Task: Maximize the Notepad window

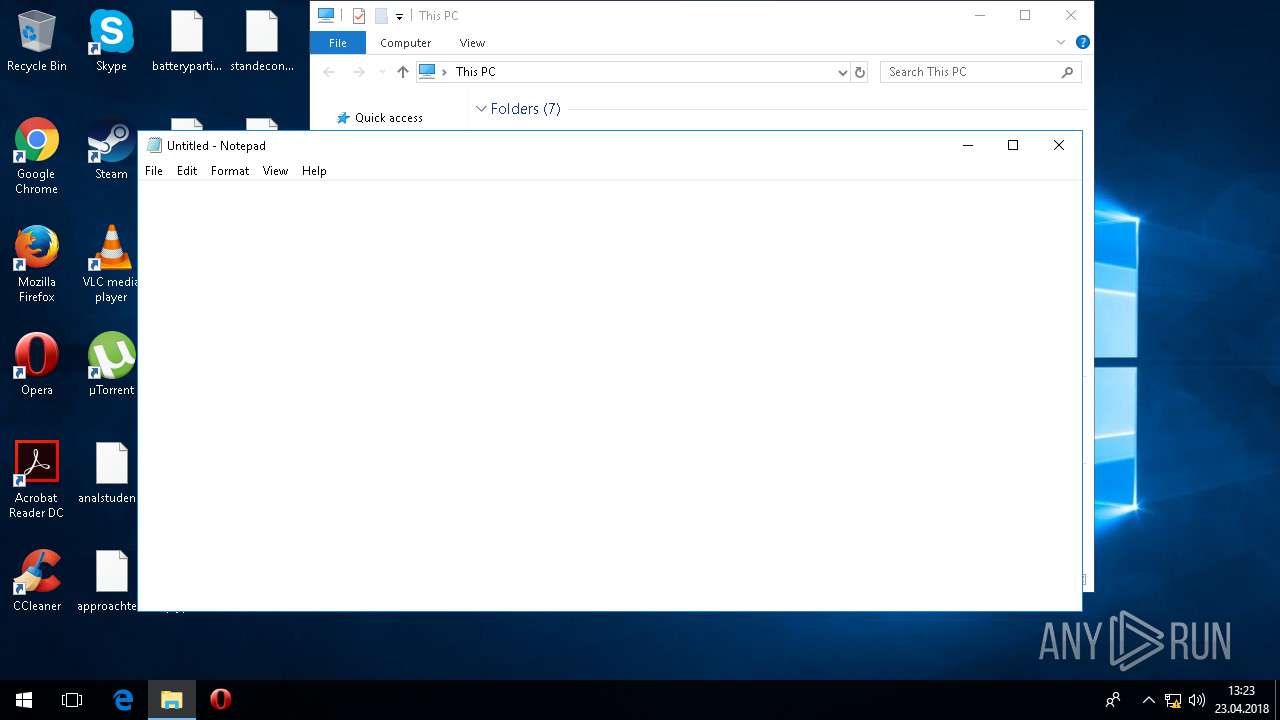Action: click(1013, 145)
